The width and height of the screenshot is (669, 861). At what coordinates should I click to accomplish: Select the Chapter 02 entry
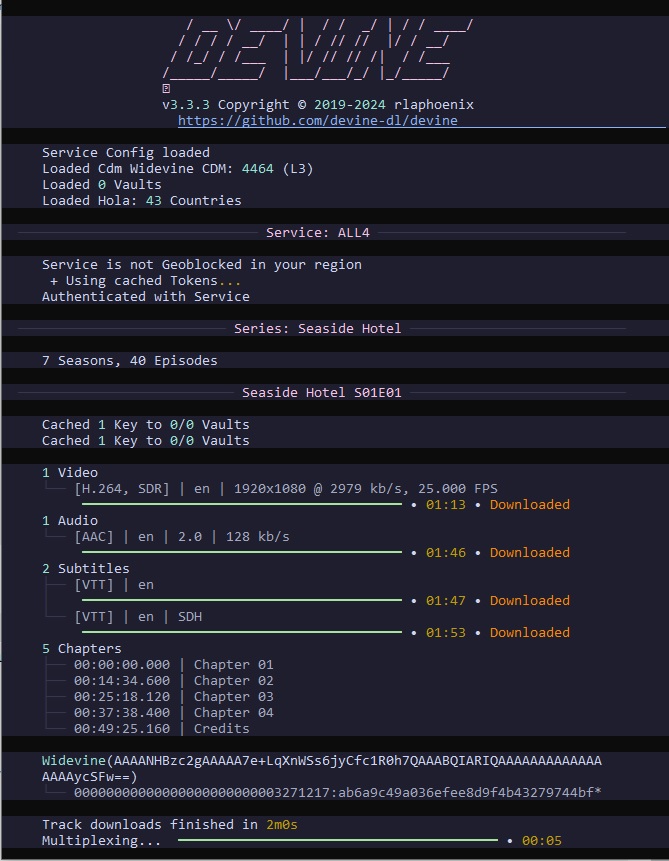click(173, 681)
